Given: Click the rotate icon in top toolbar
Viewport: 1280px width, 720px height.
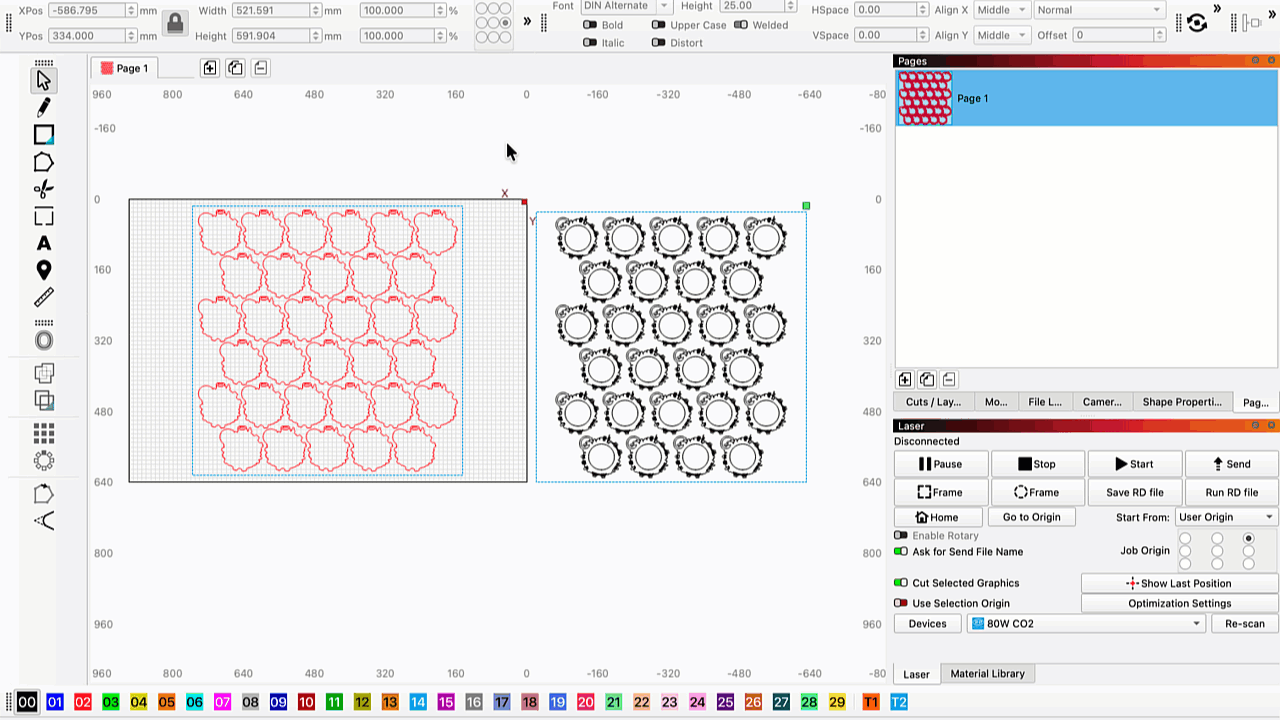Looking at the screenshot, I should click(x=1196, y=22).
